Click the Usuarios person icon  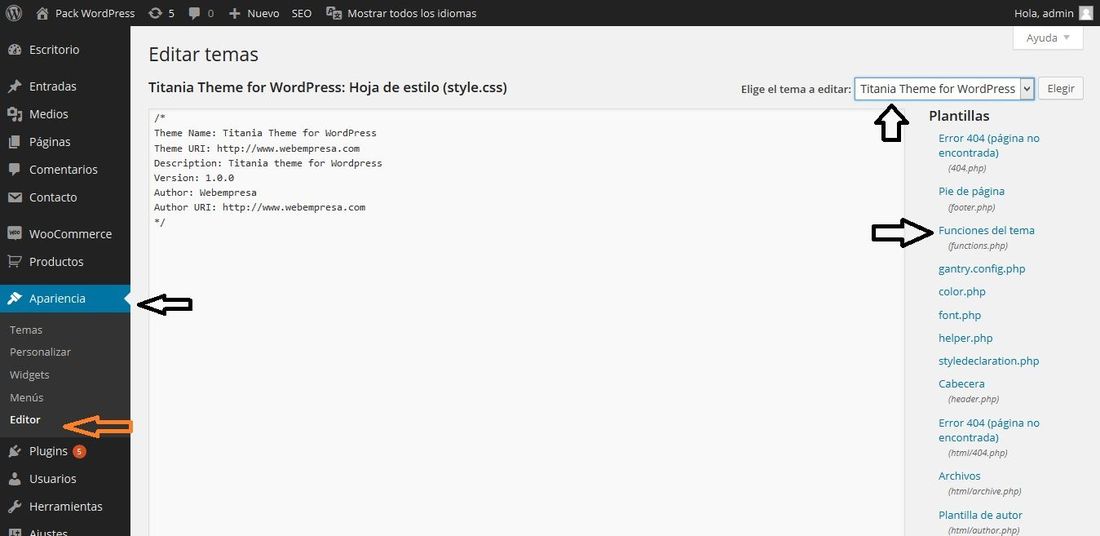[x=15, y=478]
